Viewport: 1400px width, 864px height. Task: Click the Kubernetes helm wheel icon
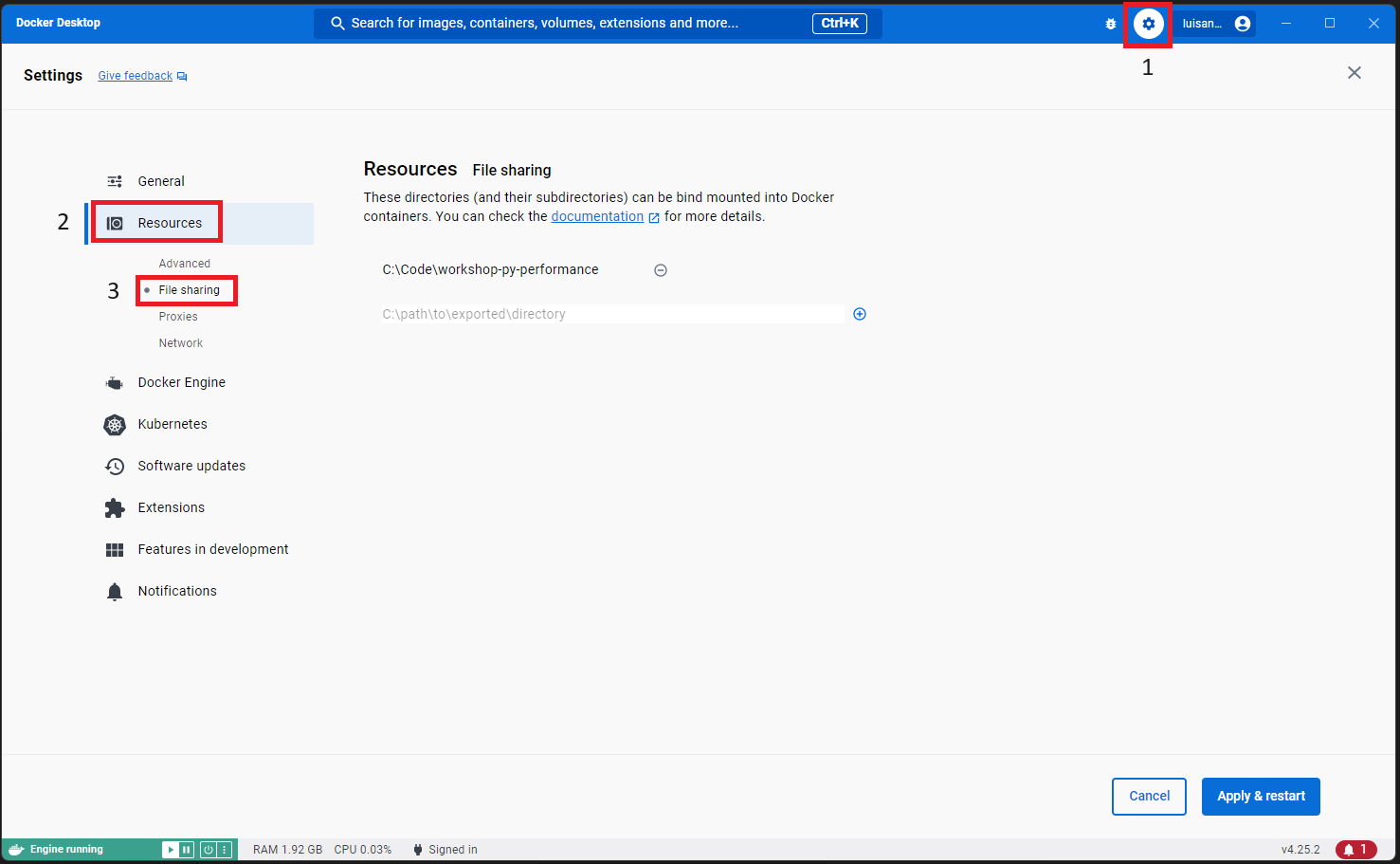pyautogui.click(x=115, y=425)
